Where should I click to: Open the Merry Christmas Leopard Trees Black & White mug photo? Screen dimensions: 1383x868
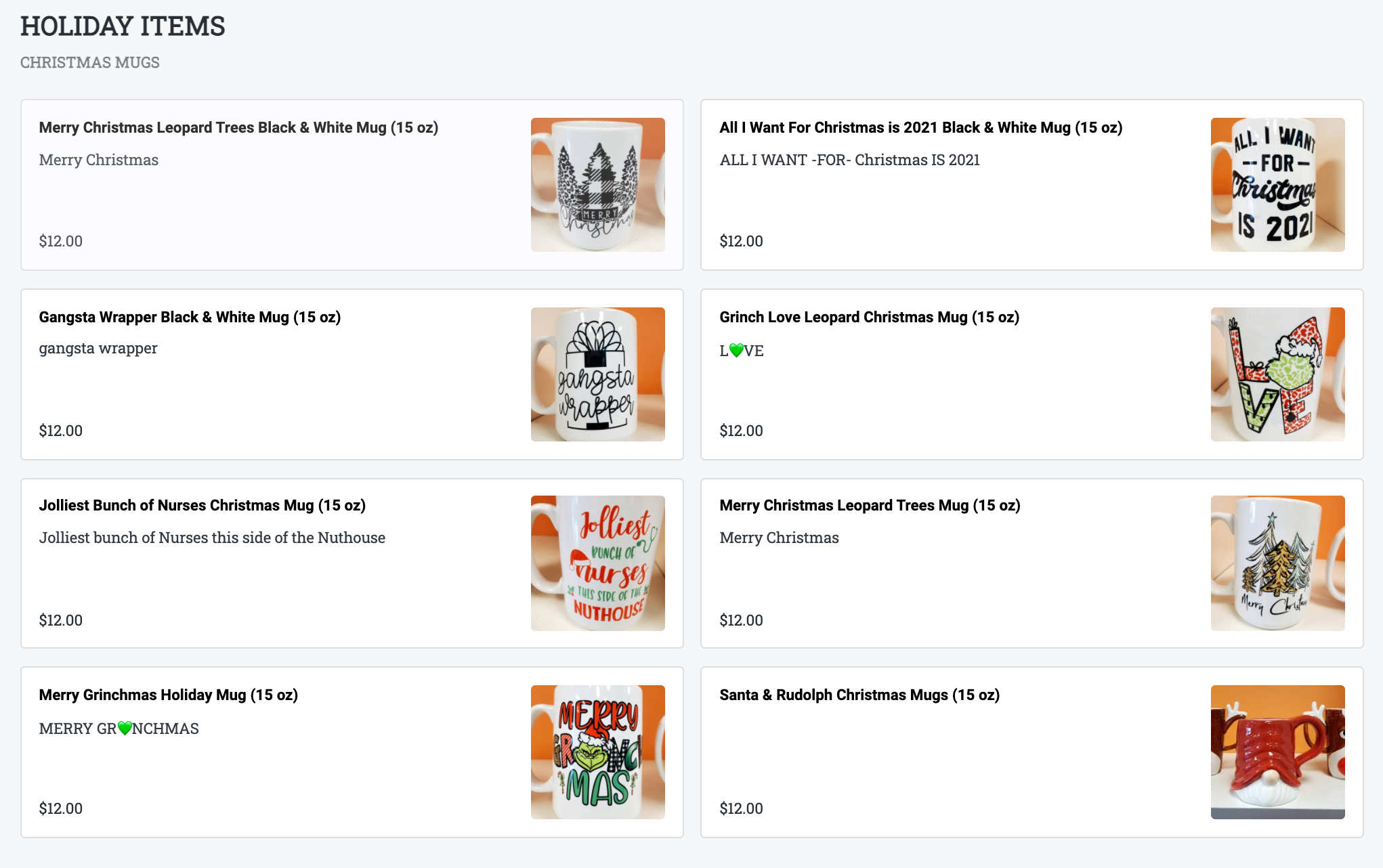(x=597, y=185)
